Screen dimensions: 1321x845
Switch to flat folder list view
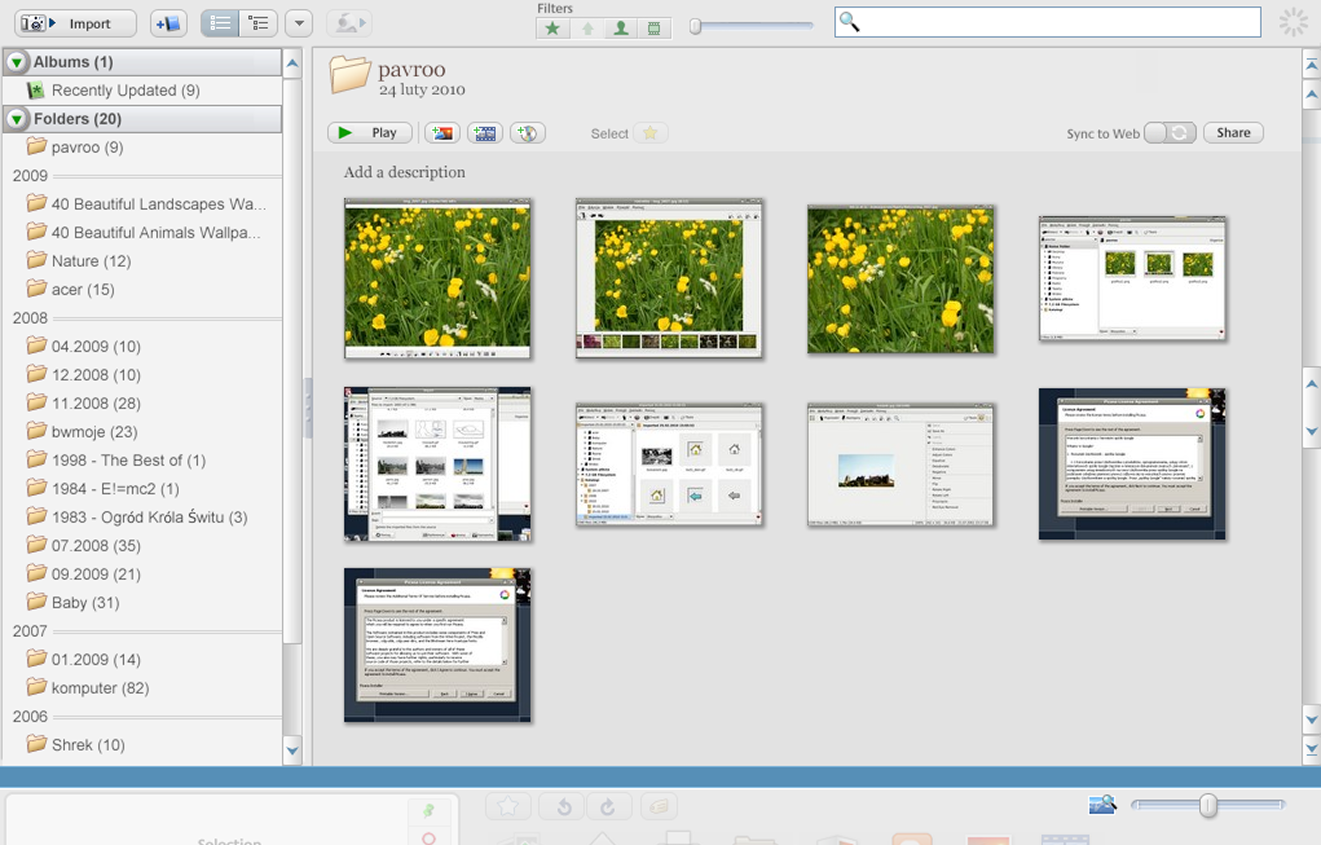tap(220, 23)
